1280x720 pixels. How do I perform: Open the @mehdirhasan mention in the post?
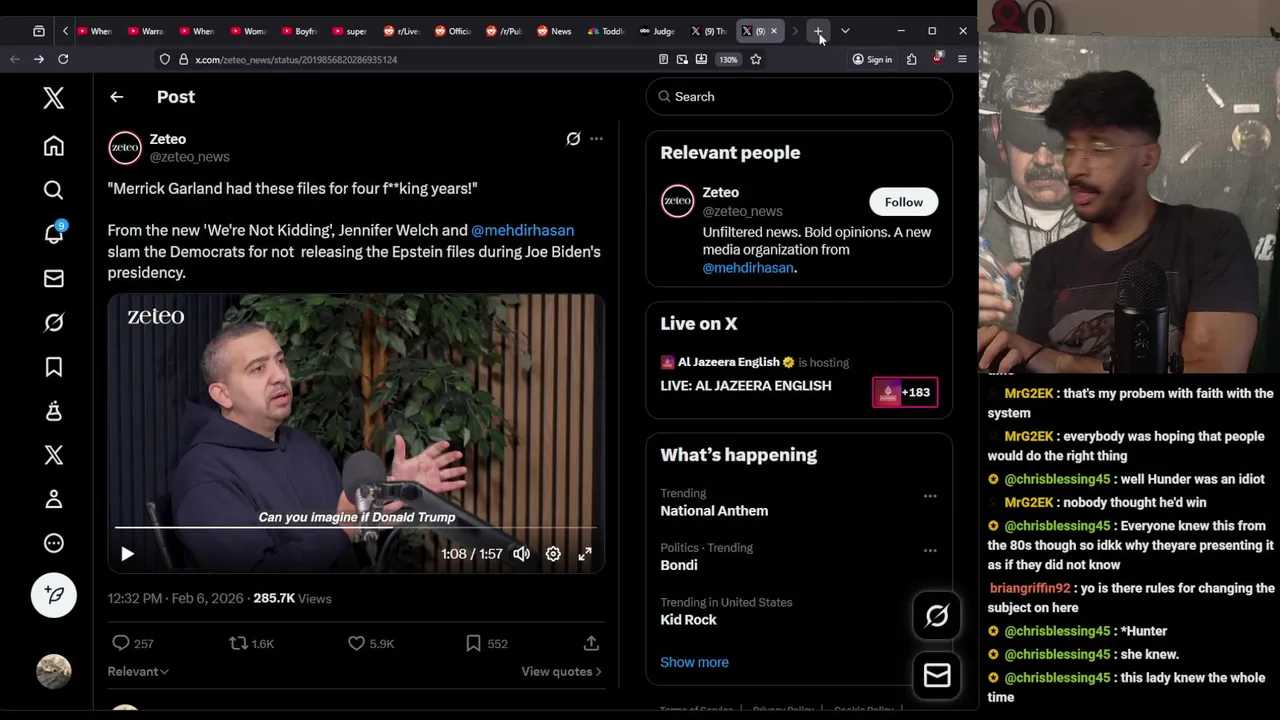point(522,230)
